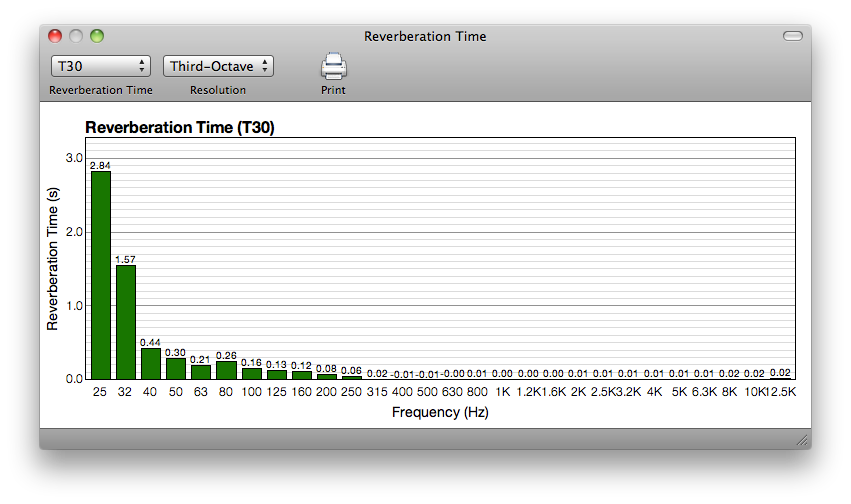Viewport: 851px width, 504px height.
Task: Click the 25 Hz bar labeled 2.84
Action: tap(101, 275)
